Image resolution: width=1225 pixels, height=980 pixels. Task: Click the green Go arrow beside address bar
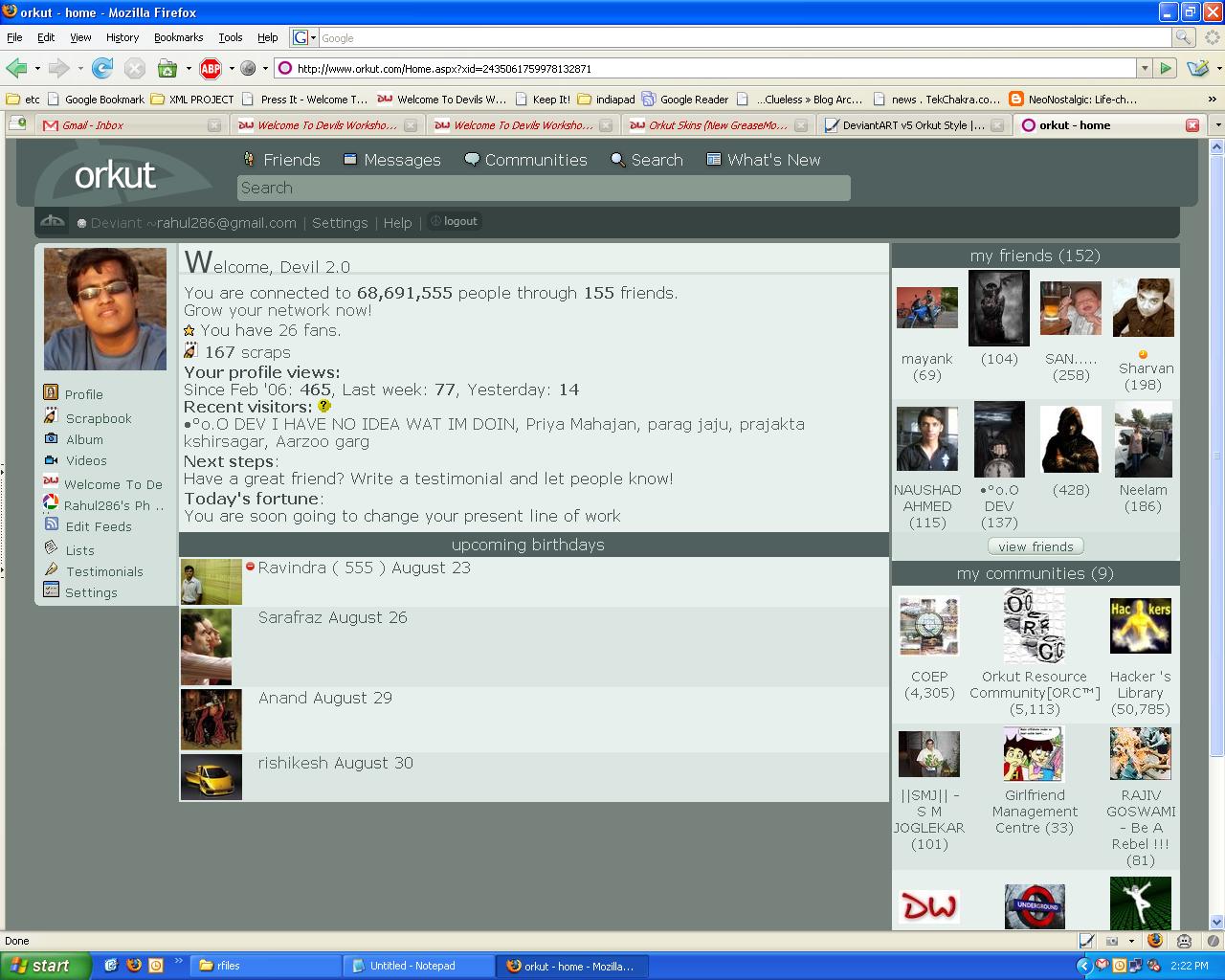click(x=1166, y=68)
